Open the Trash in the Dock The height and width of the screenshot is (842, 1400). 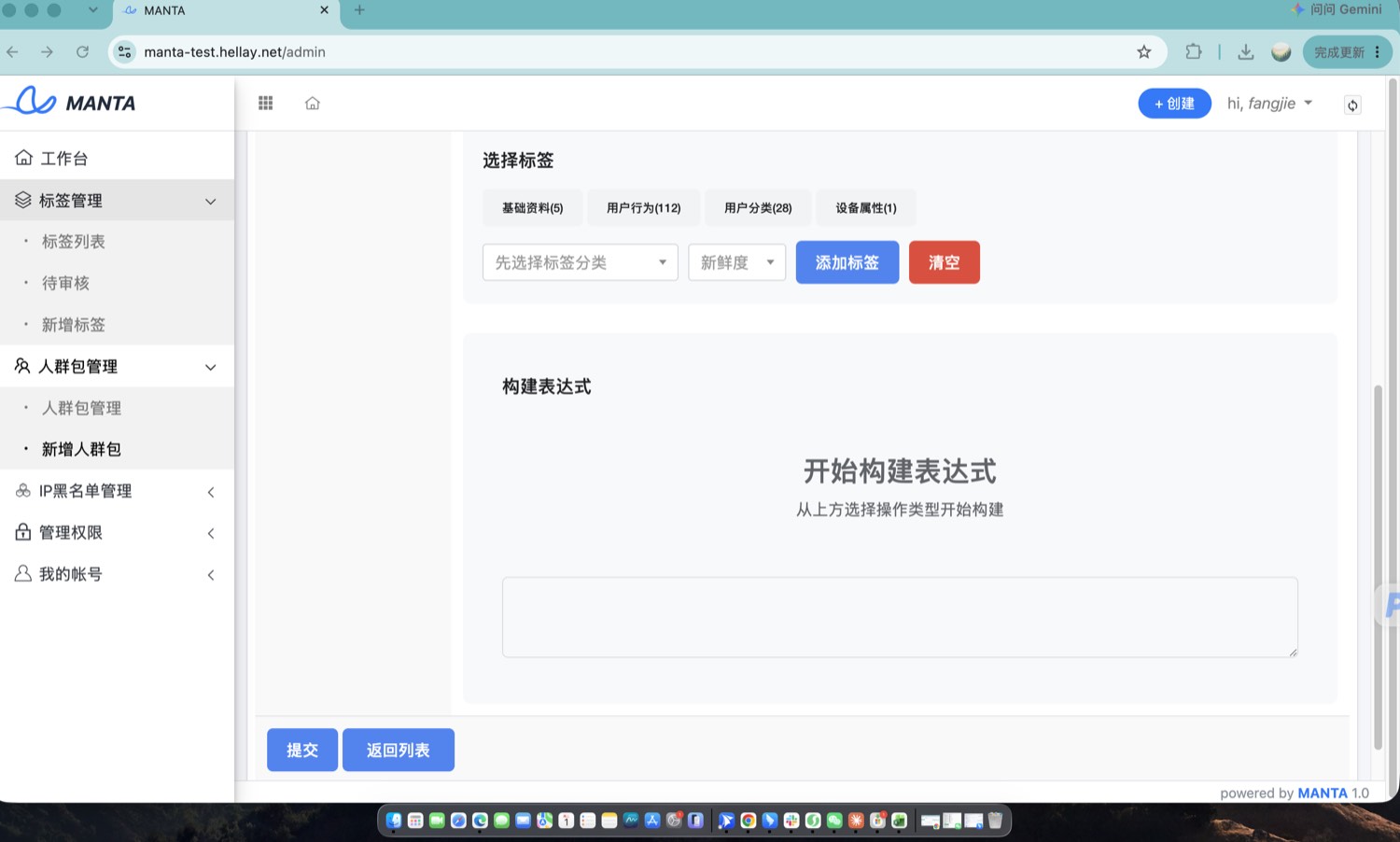(995, 821)
